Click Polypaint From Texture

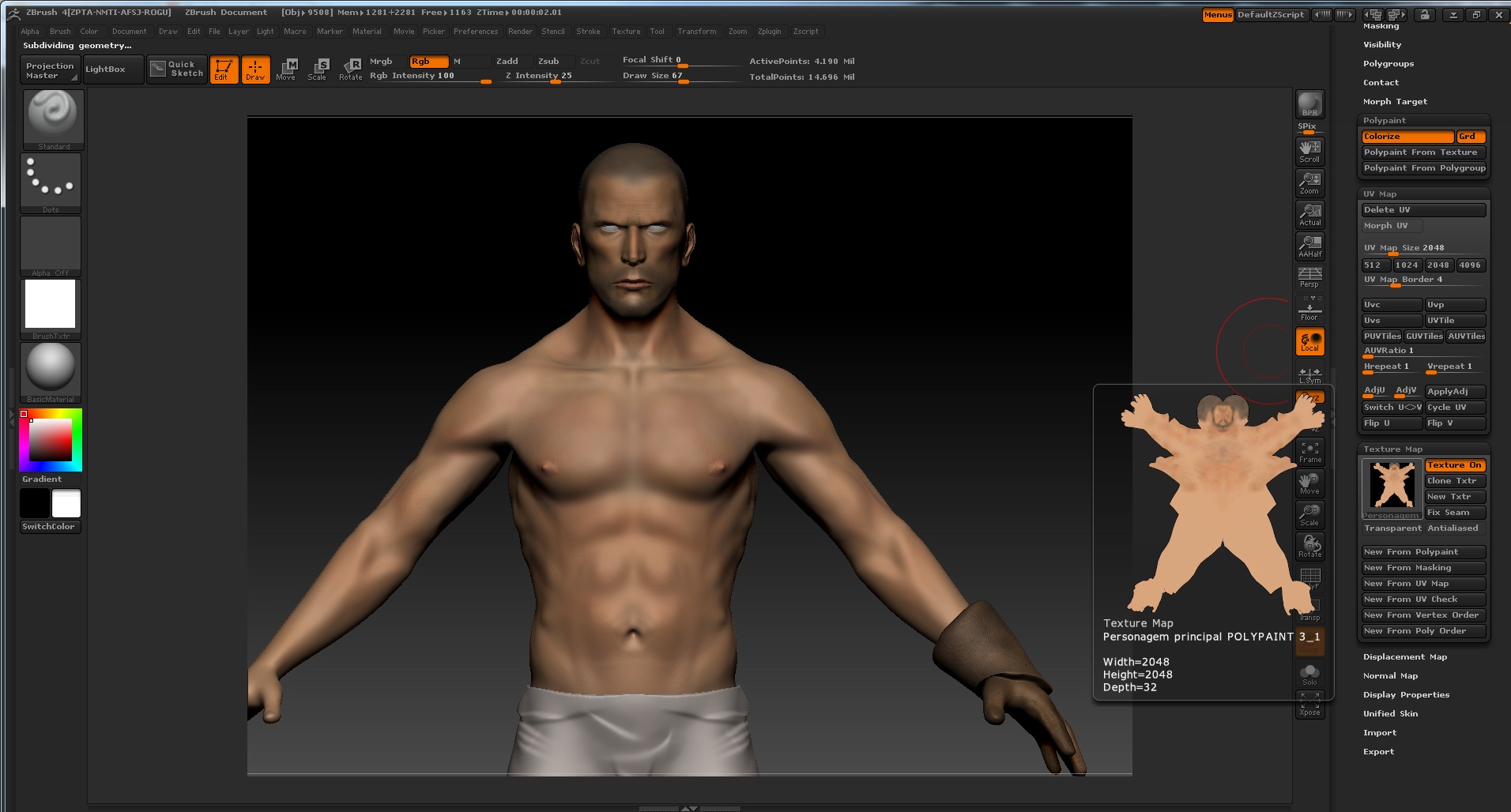point(1424,152)
